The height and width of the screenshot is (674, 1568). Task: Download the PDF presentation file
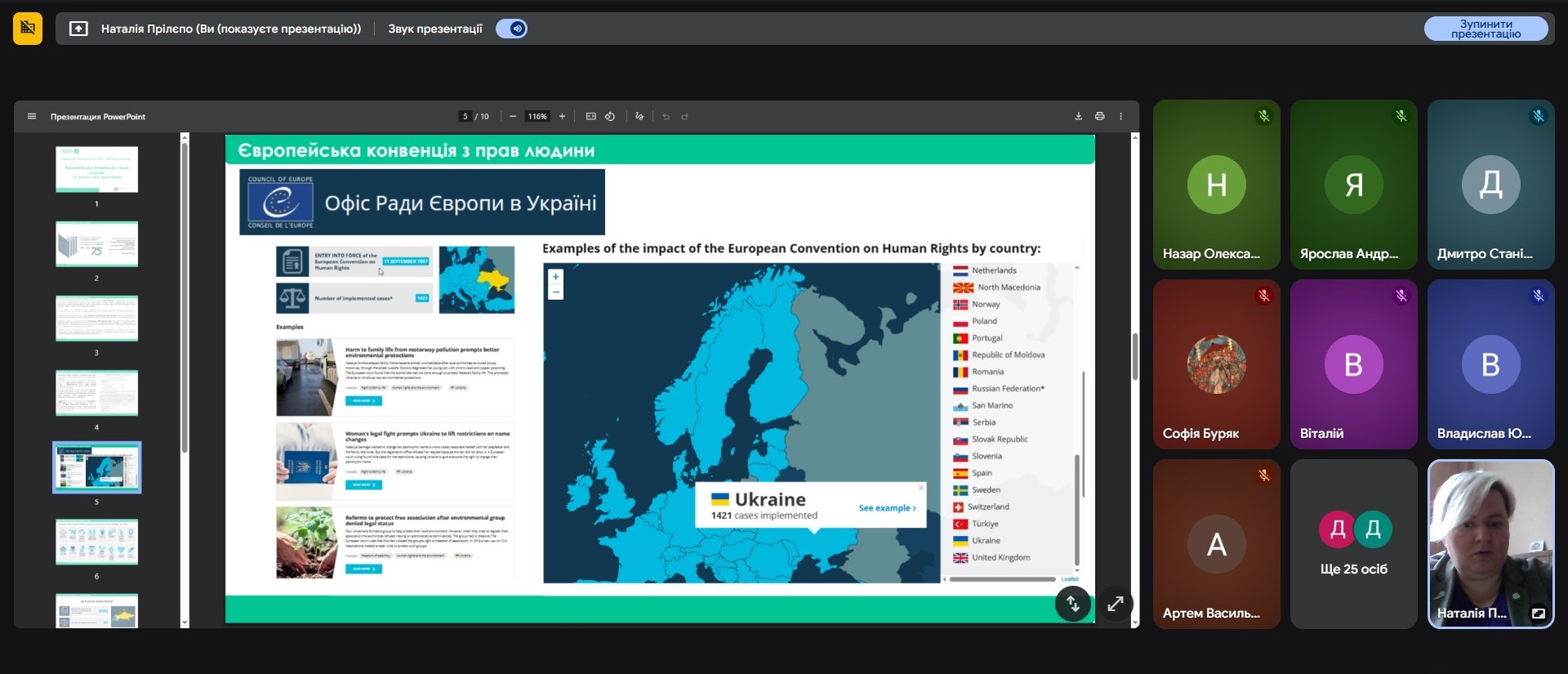point(1078,117)
